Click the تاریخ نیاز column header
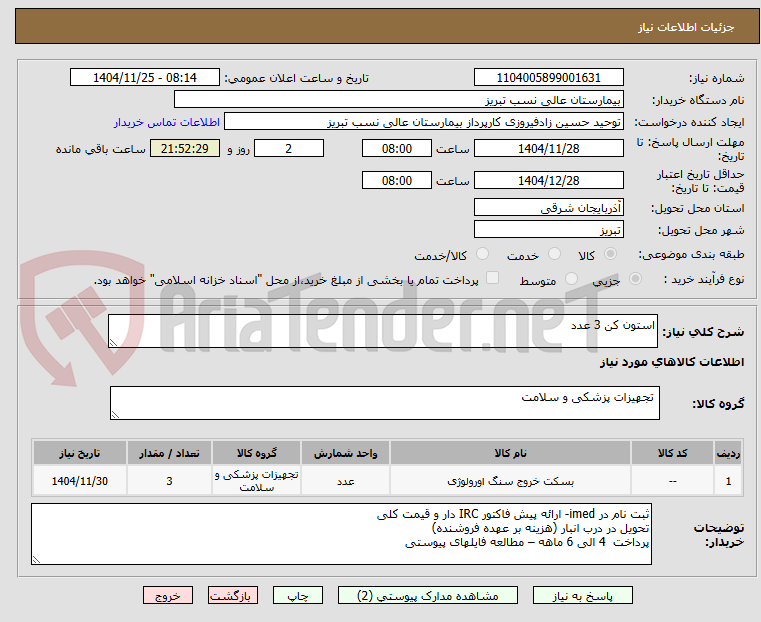This screenshot has width=761, height=622. [80, 453]
